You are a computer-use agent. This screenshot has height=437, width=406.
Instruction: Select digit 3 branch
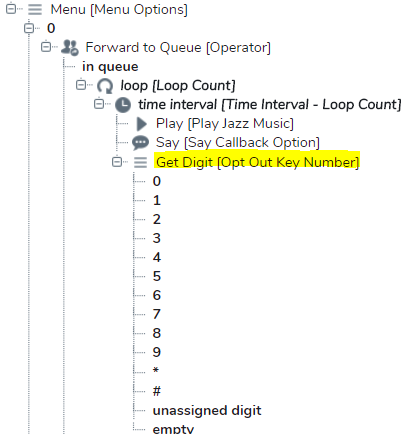pyautogui.click(x=157, y=238)
